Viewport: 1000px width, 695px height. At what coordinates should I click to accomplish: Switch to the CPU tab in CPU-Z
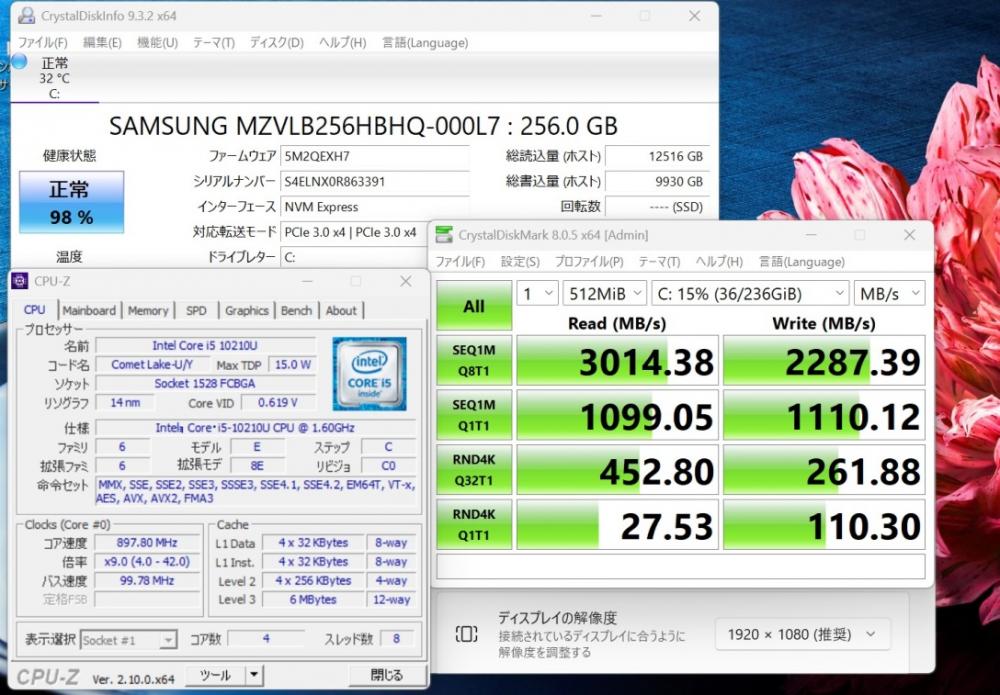click(x=34, y=310)
